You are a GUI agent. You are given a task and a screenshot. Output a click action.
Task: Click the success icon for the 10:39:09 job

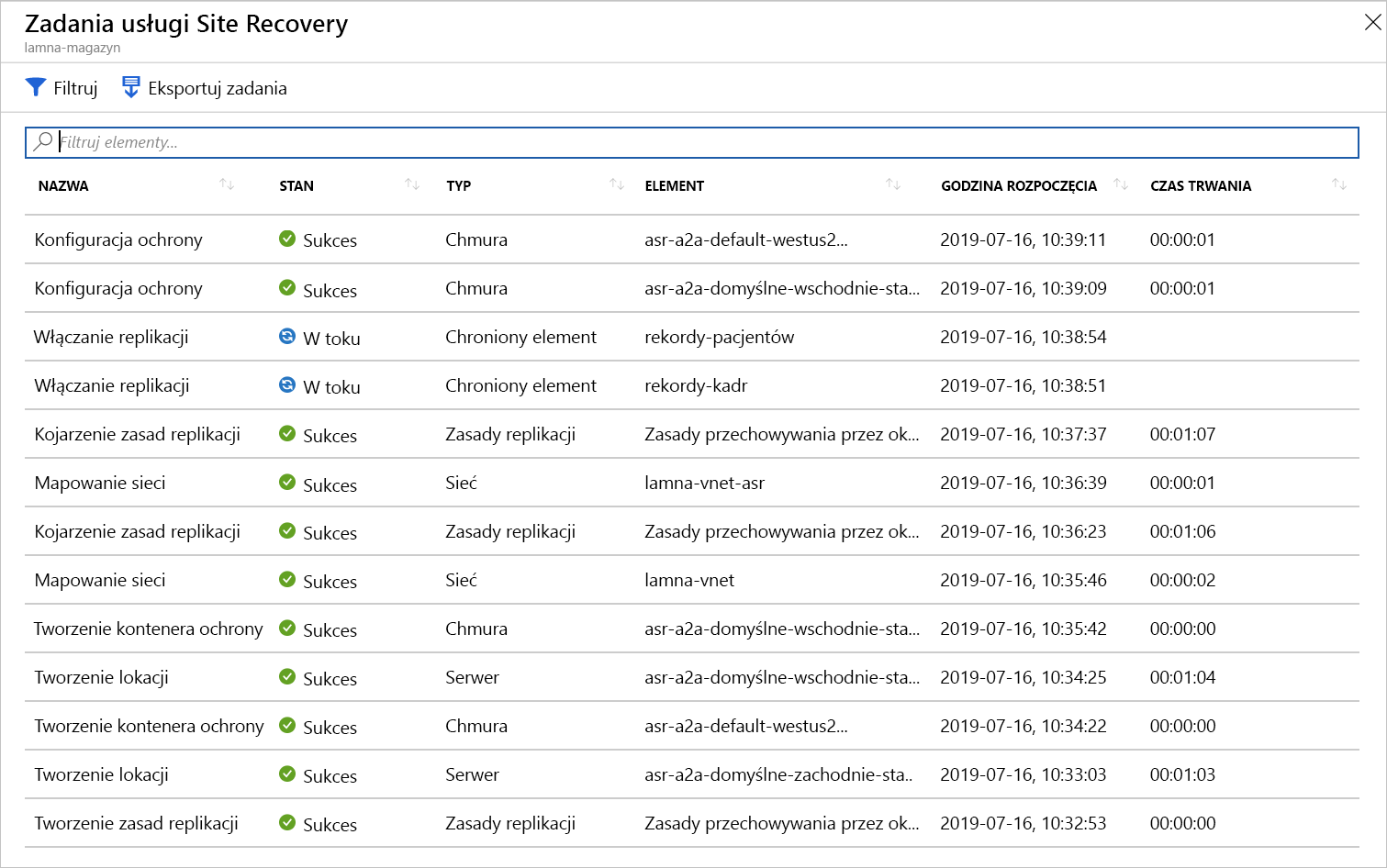[287, 287]
